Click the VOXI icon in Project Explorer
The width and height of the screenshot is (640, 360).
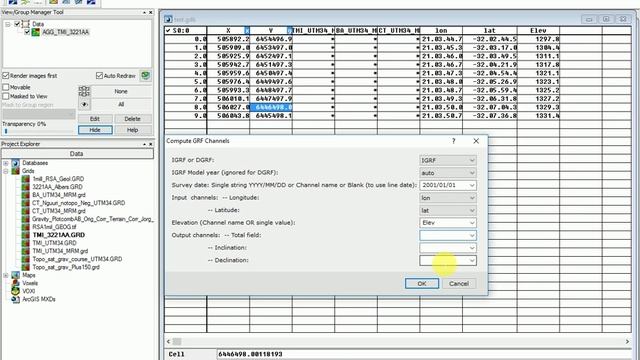point(16,291)
